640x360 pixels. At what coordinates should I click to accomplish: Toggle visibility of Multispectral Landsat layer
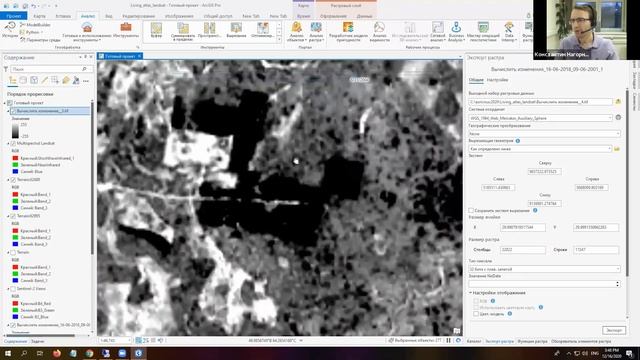click(x=13, y=144)
